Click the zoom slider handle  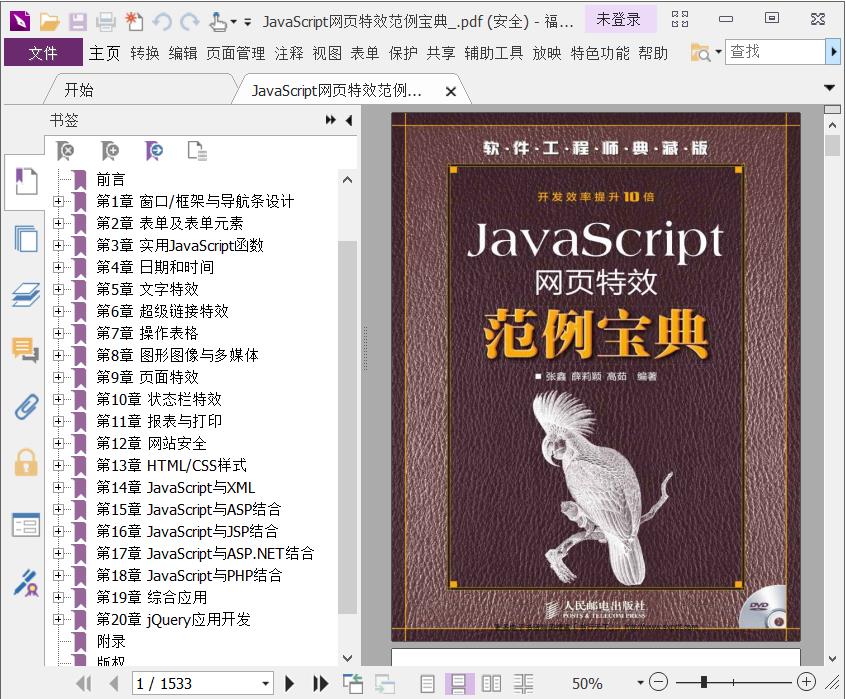tap(704, 683)
